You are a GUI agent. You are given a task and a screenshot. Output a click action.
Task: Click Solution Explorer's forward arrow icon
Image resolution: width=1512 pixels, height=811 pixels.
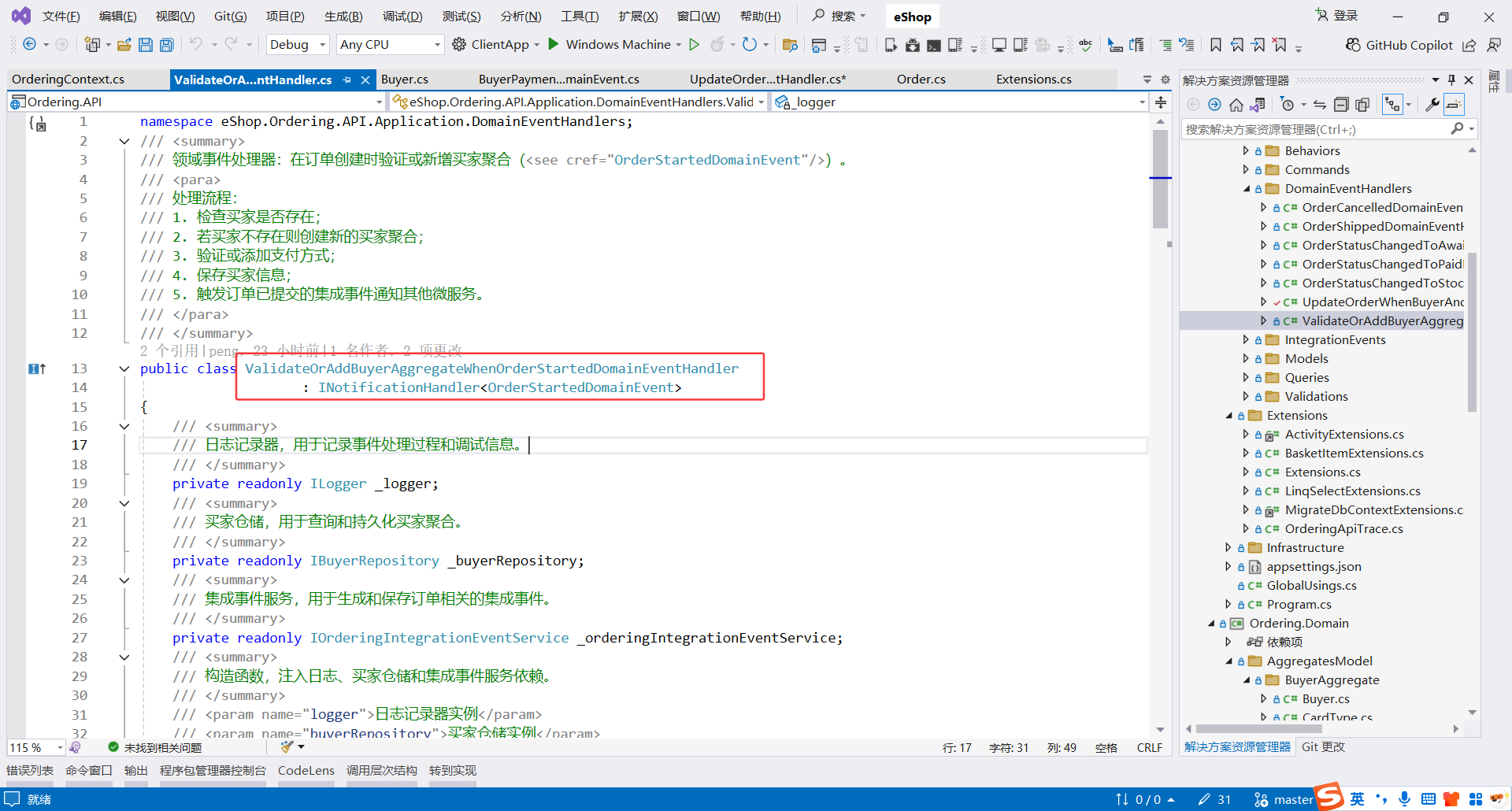click(1214, 105)
